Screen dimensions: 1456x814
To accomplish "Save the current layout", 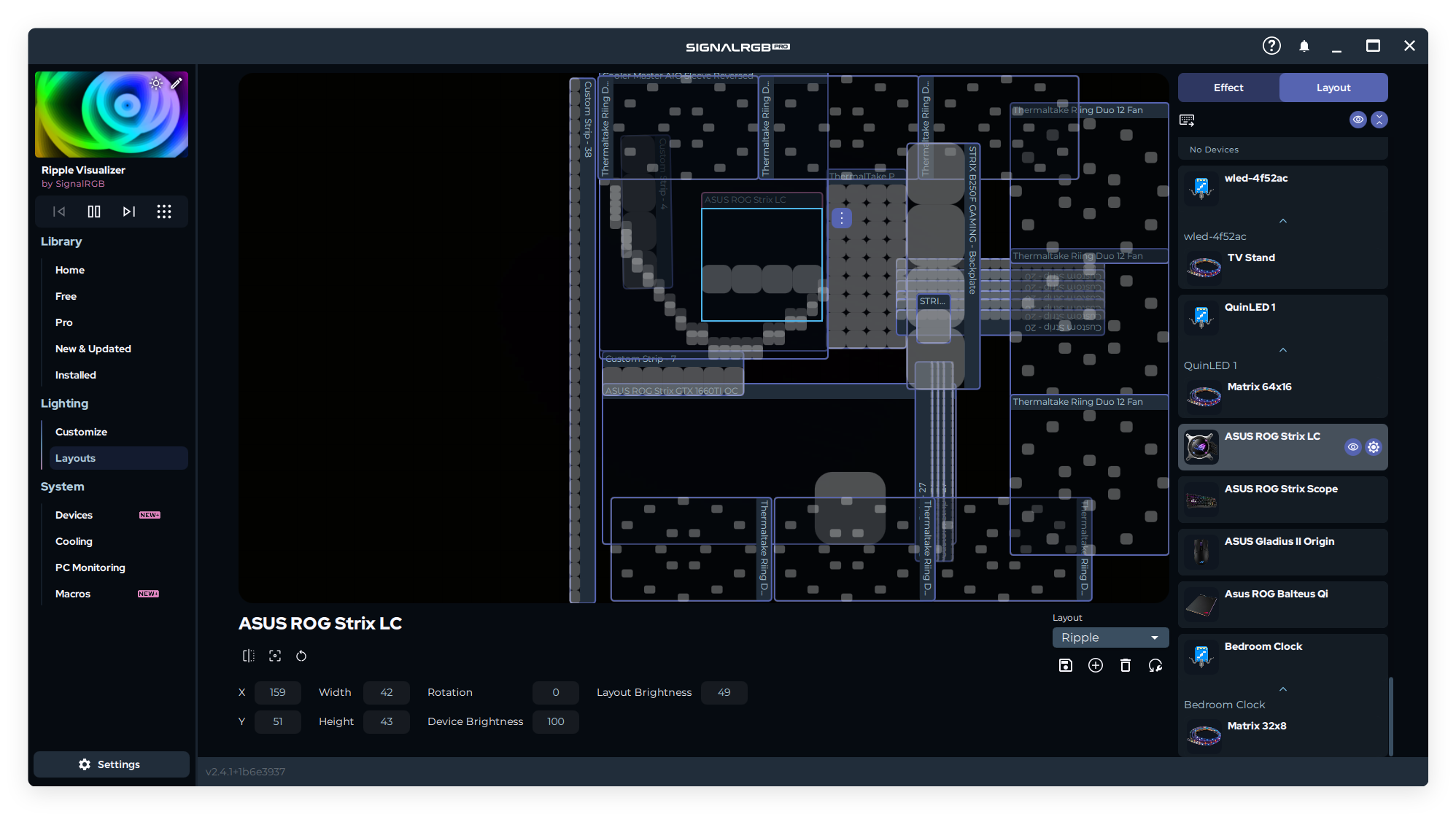I will click(1066, 665).
